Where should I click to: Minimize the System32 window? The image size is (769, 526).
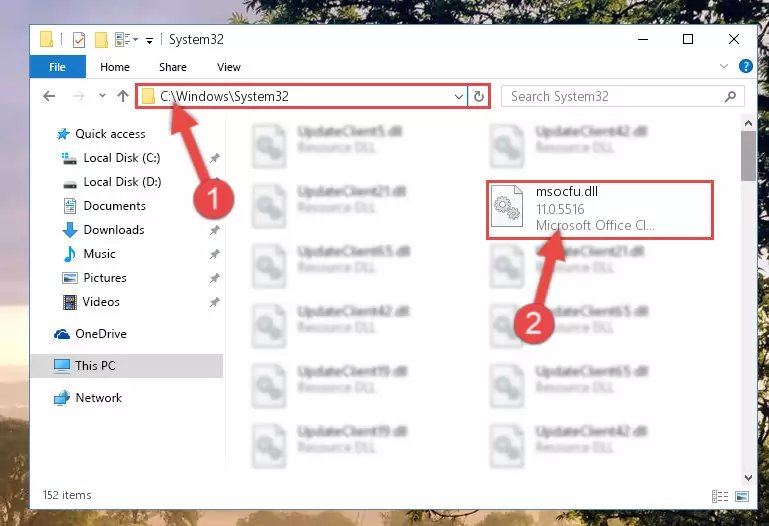(643, 39)
